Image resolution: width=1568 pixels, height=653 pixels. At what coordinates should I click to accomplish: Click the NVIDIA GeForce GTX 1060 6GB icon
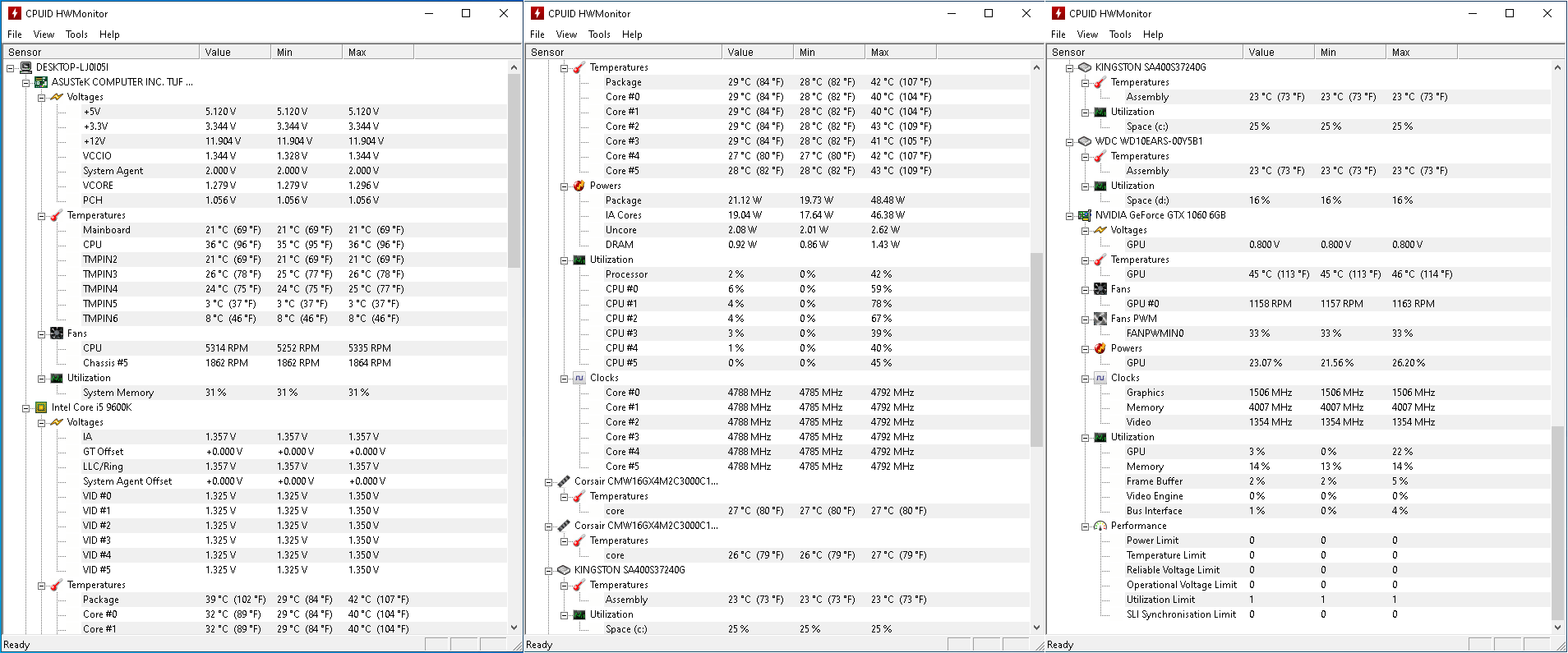1085,215
